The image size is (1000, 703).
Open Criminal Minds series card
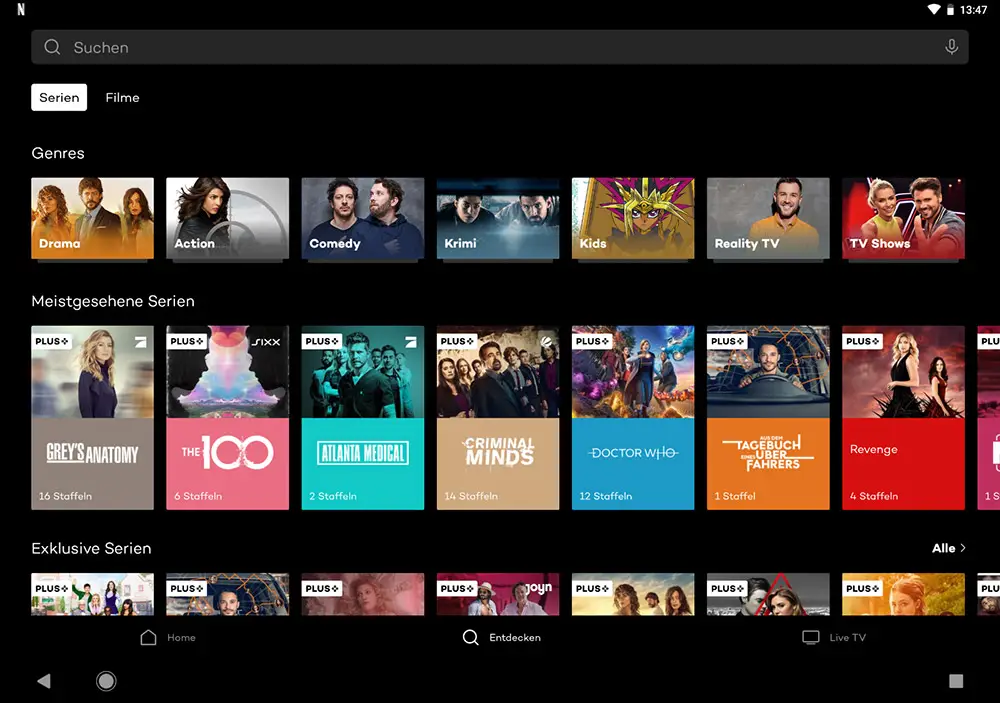coord(498,418)
